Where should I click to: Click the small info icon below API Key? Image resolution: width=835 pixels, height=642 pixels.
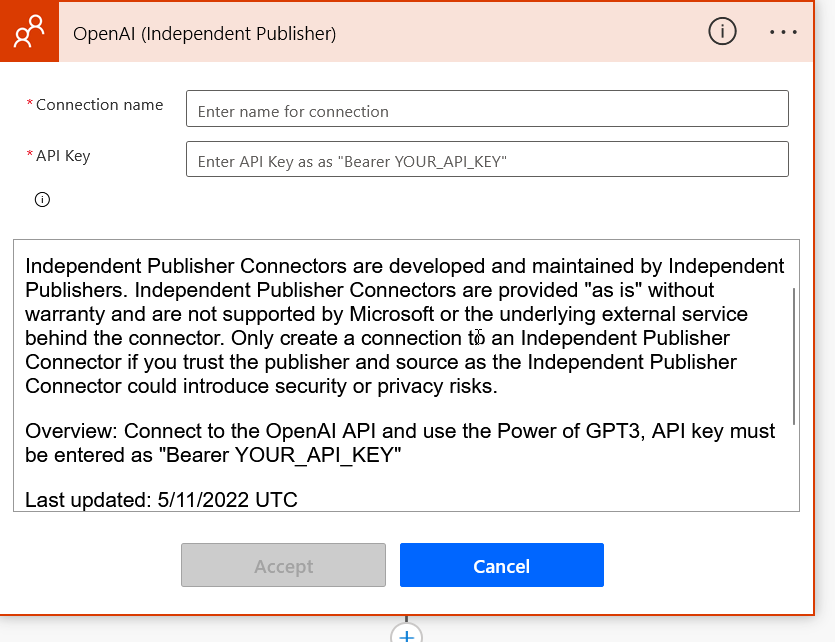tap(42, 200)
